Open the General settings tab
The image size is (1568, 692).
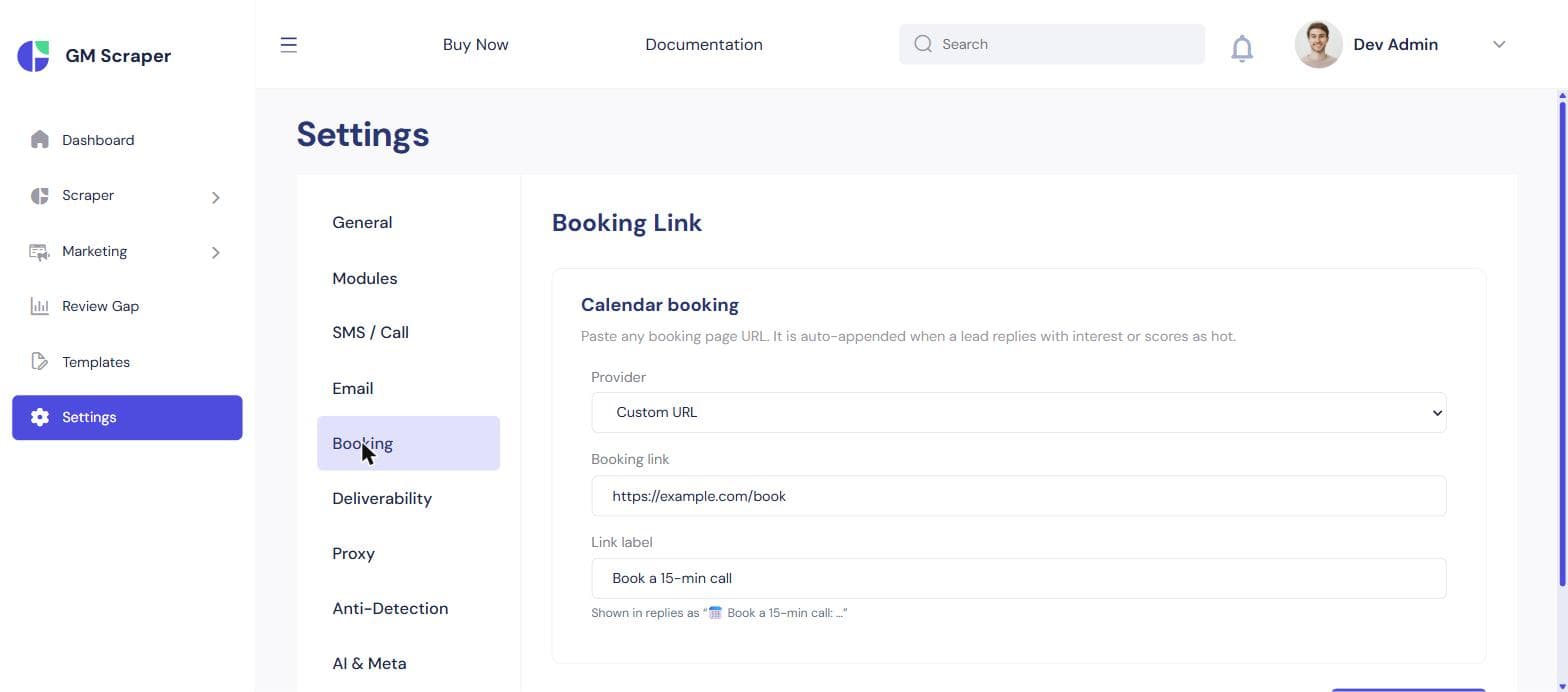408,223
